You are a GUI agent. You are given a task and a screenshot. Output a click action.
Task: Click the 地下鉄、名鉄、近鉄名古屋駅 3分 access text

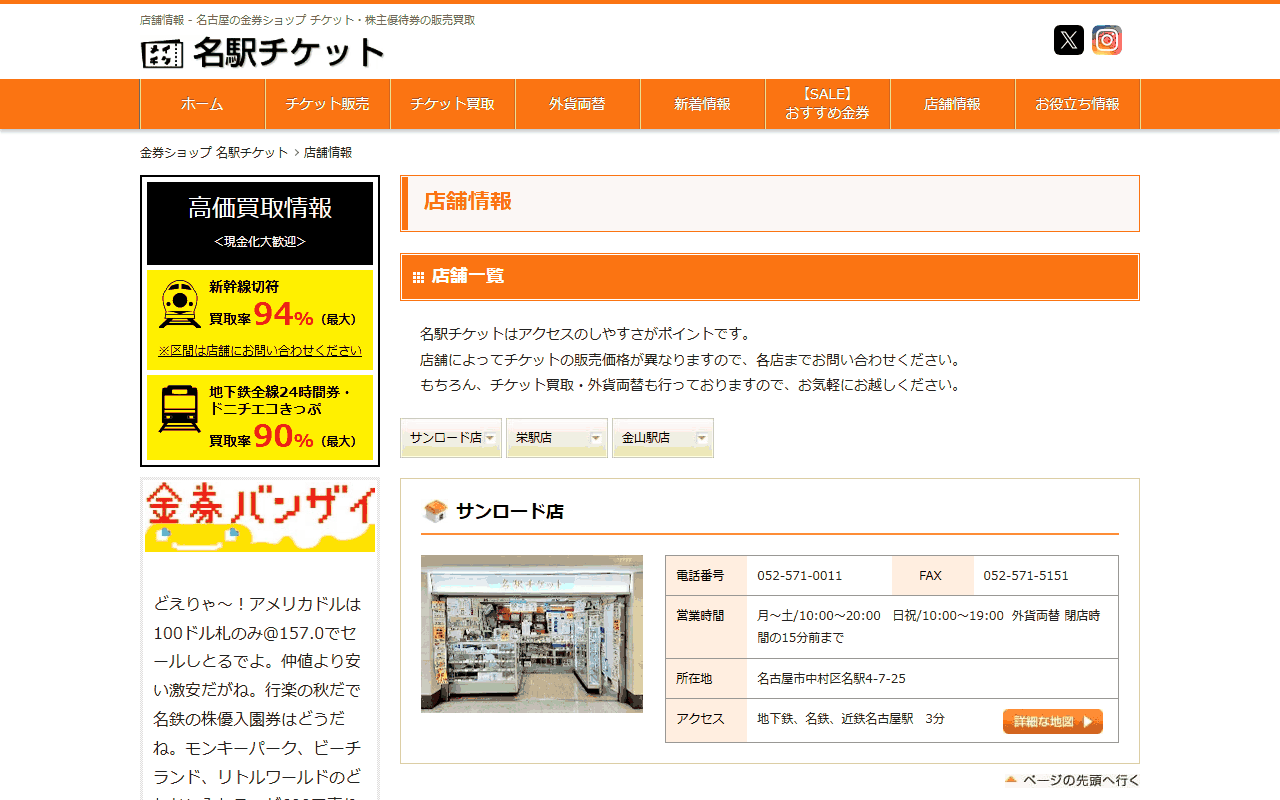point(851,719)
